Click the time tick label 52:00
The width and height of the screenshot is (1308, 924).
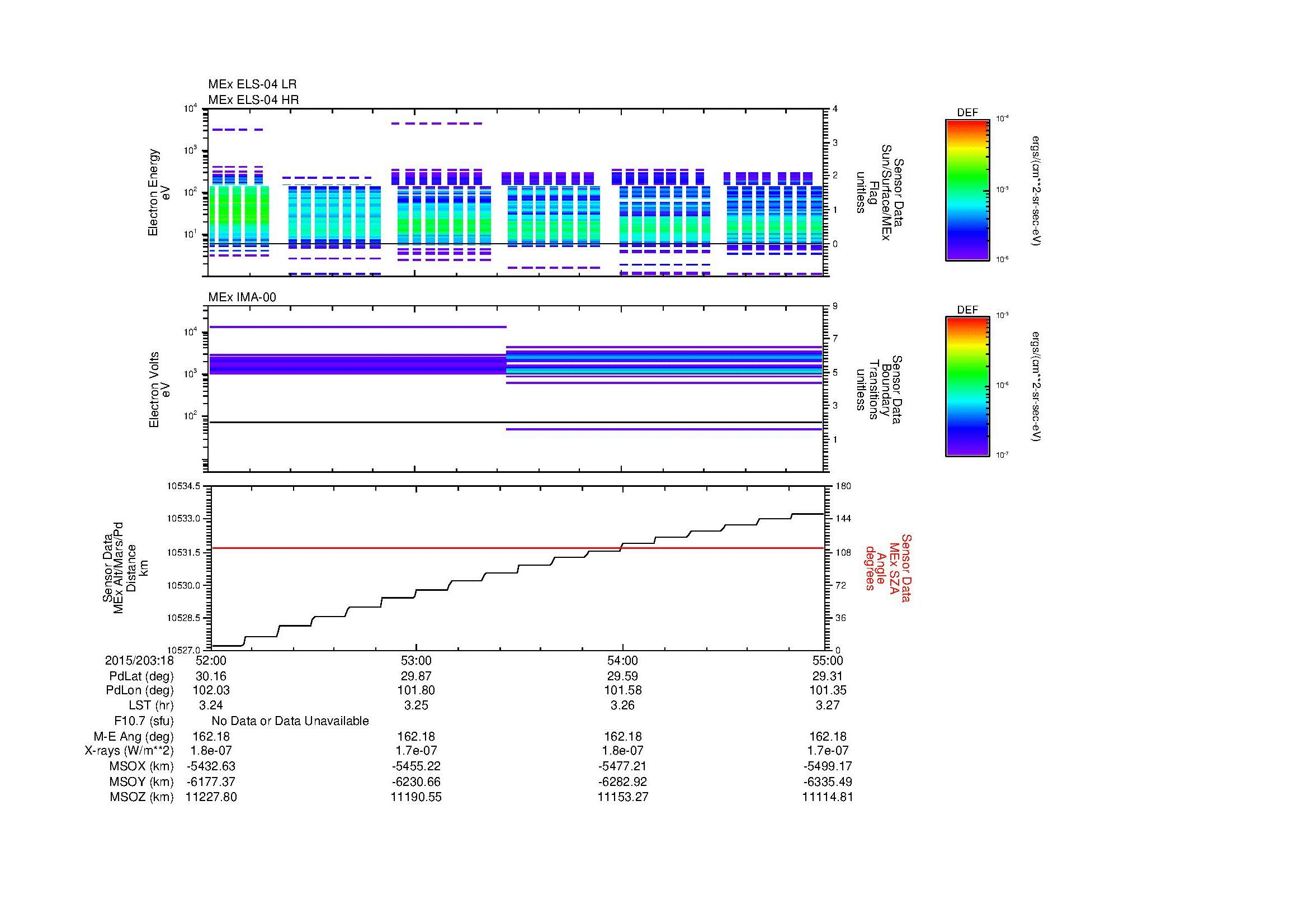(211, 660)
